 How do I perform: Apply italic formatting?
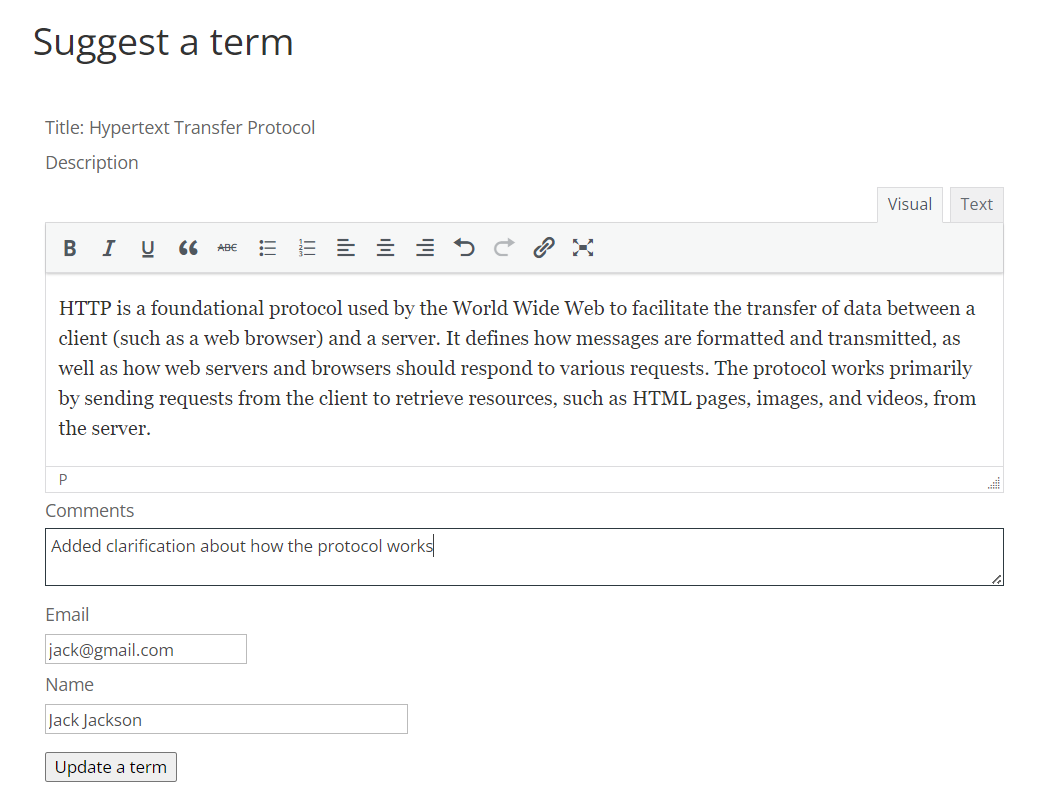(108, 248)
